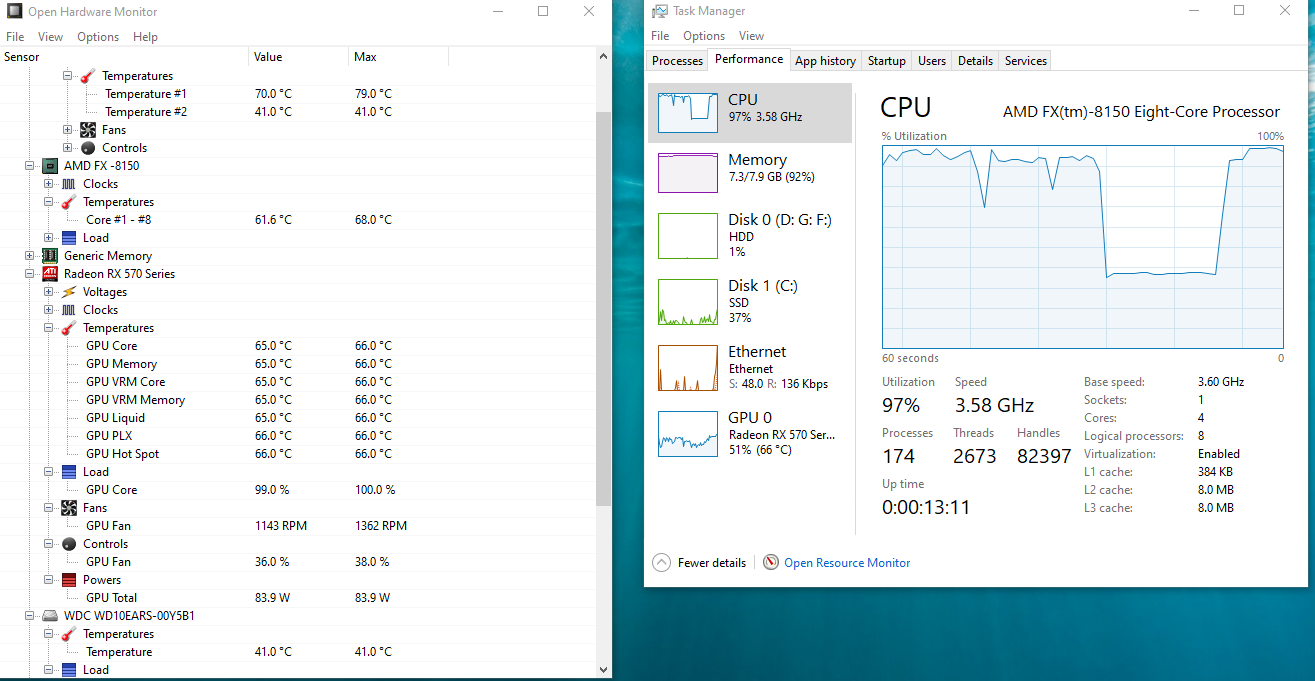
Task: Select the GPU Liquid temperature row
Action: 298,418
